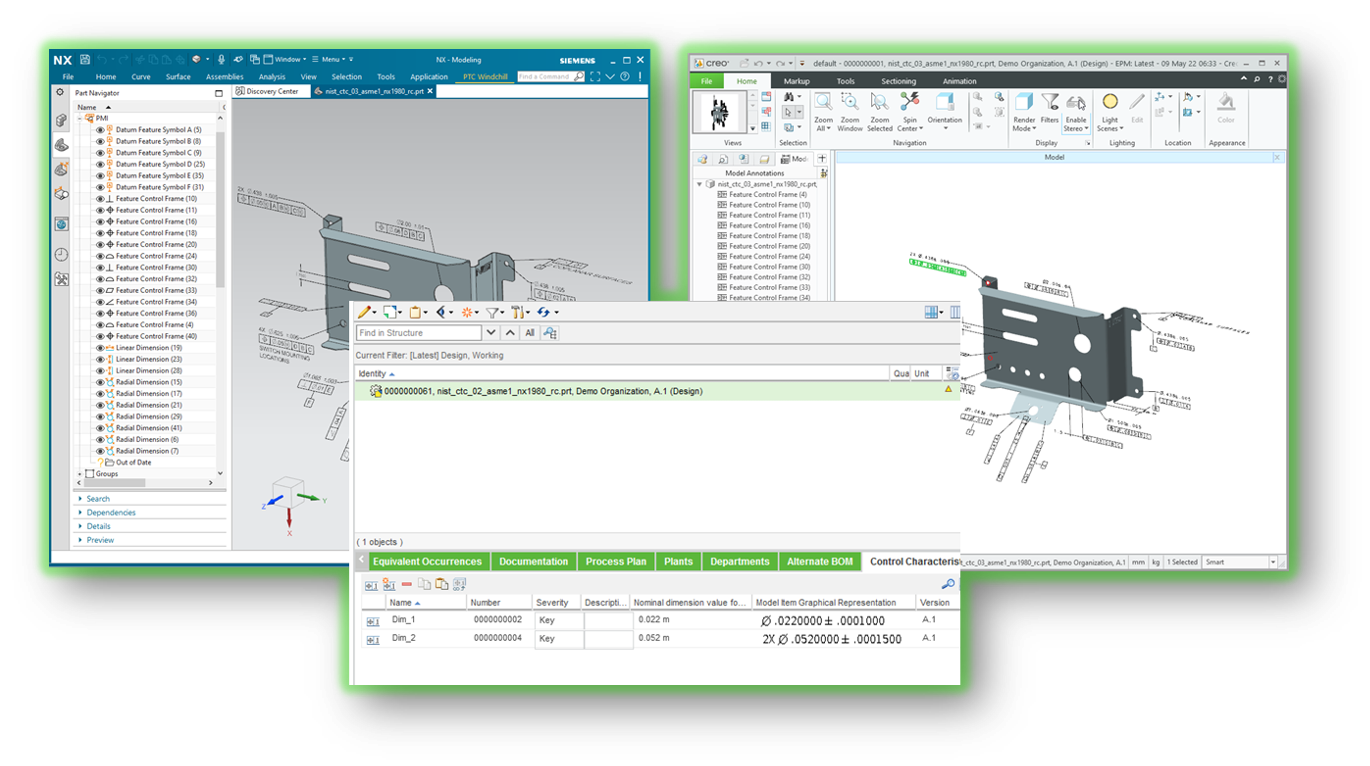Toggle visibility of Feature Control Frame (10)
Screen dimensions: 1370x766
(x=100, y=199)
